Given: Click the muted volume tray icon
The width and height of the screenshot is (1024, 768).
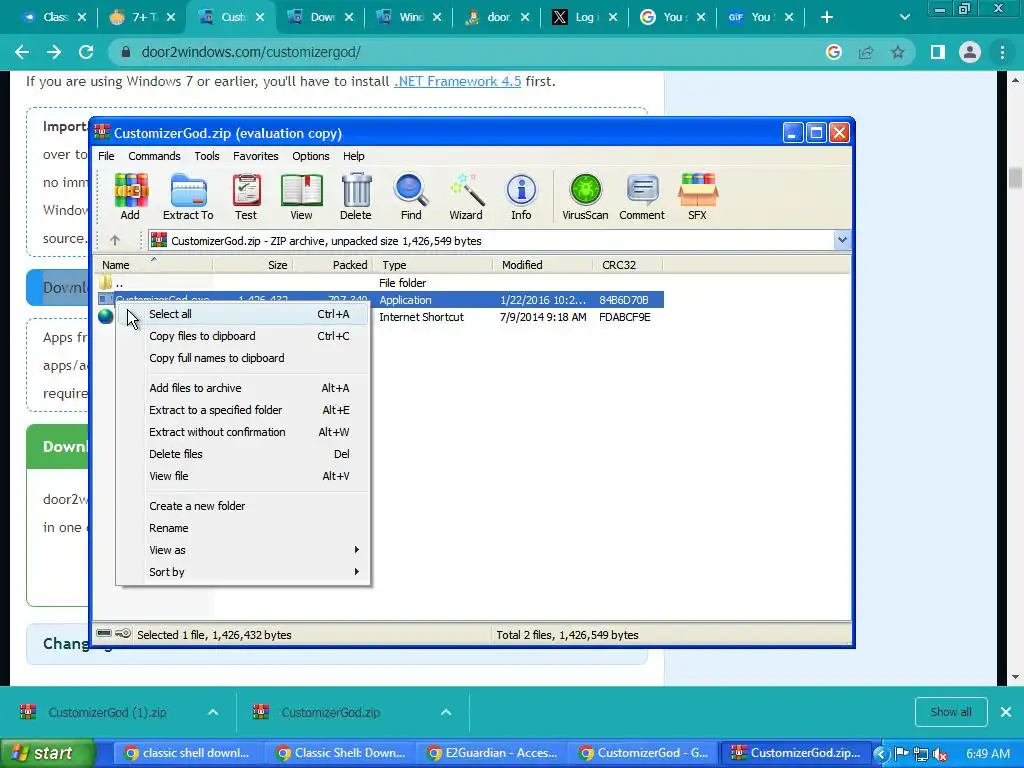Looking at the screenshot, I should click(940, 754).
